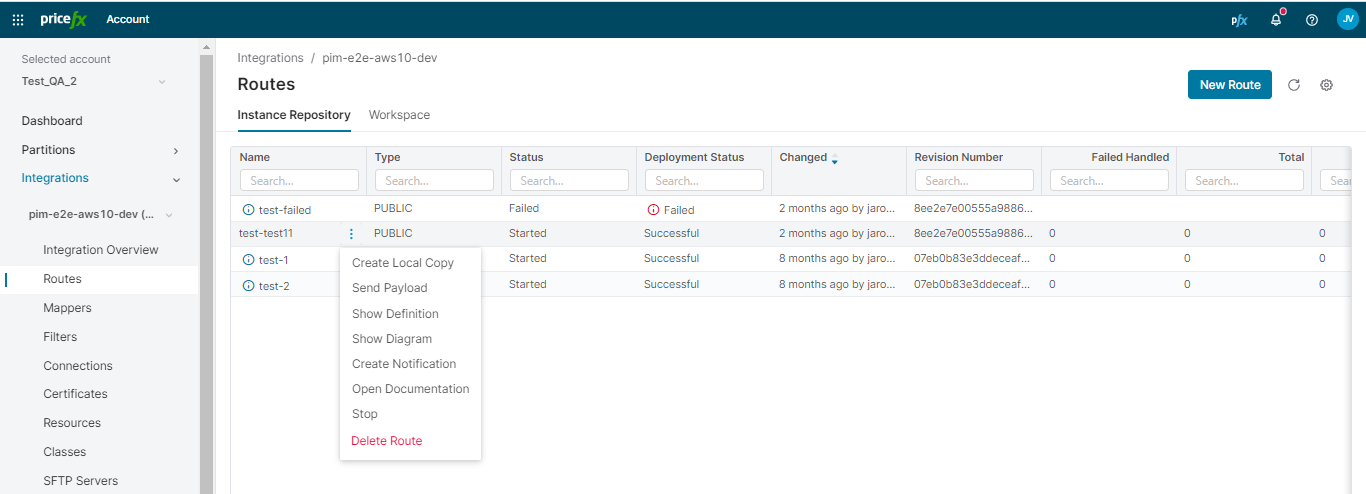Click the Pricefx p/x icon in header
1366x494 pixels.
pos(1239,20)
